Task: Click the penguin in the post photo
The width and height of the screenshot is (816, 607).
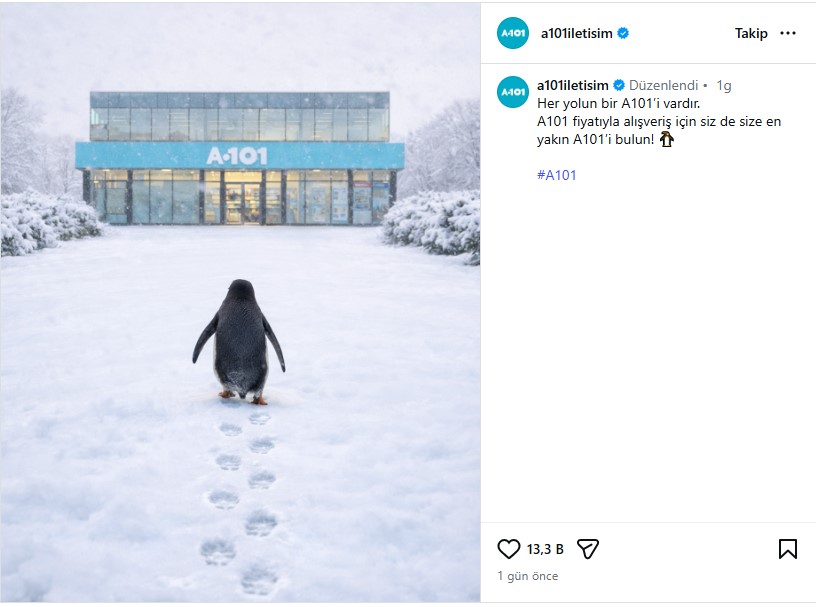Action: coord(240,340)
